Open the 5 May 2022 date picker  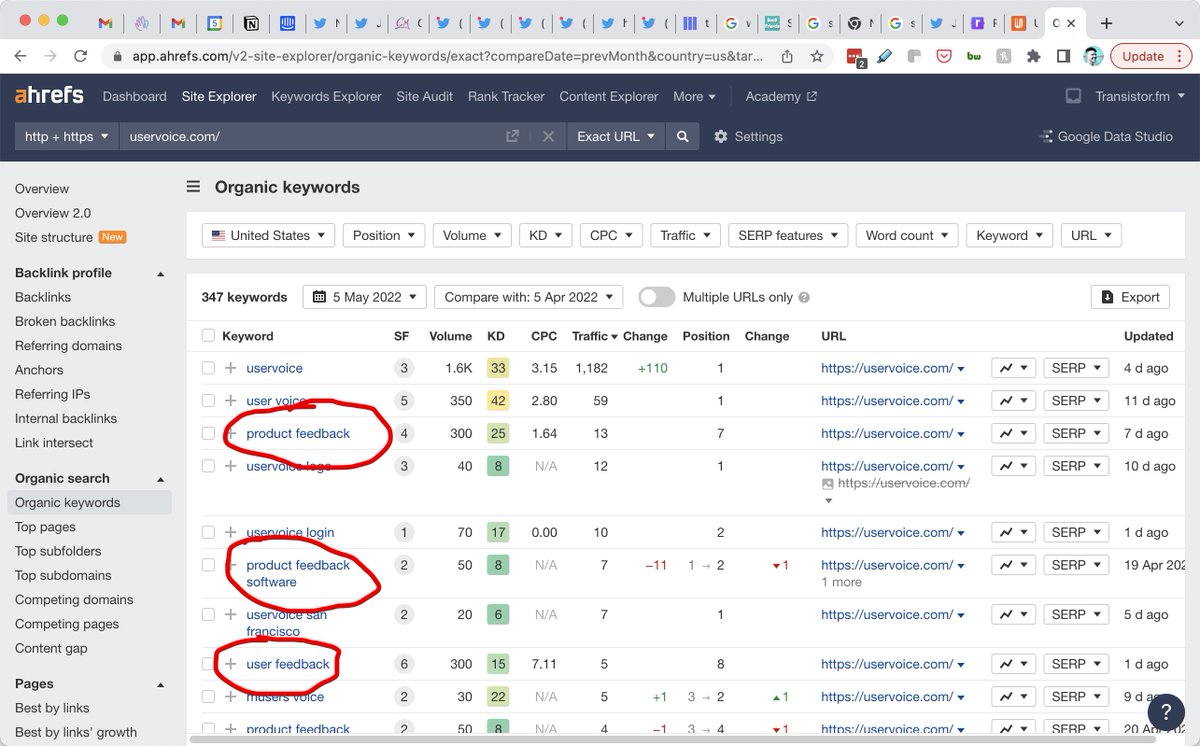click(365, 297)
